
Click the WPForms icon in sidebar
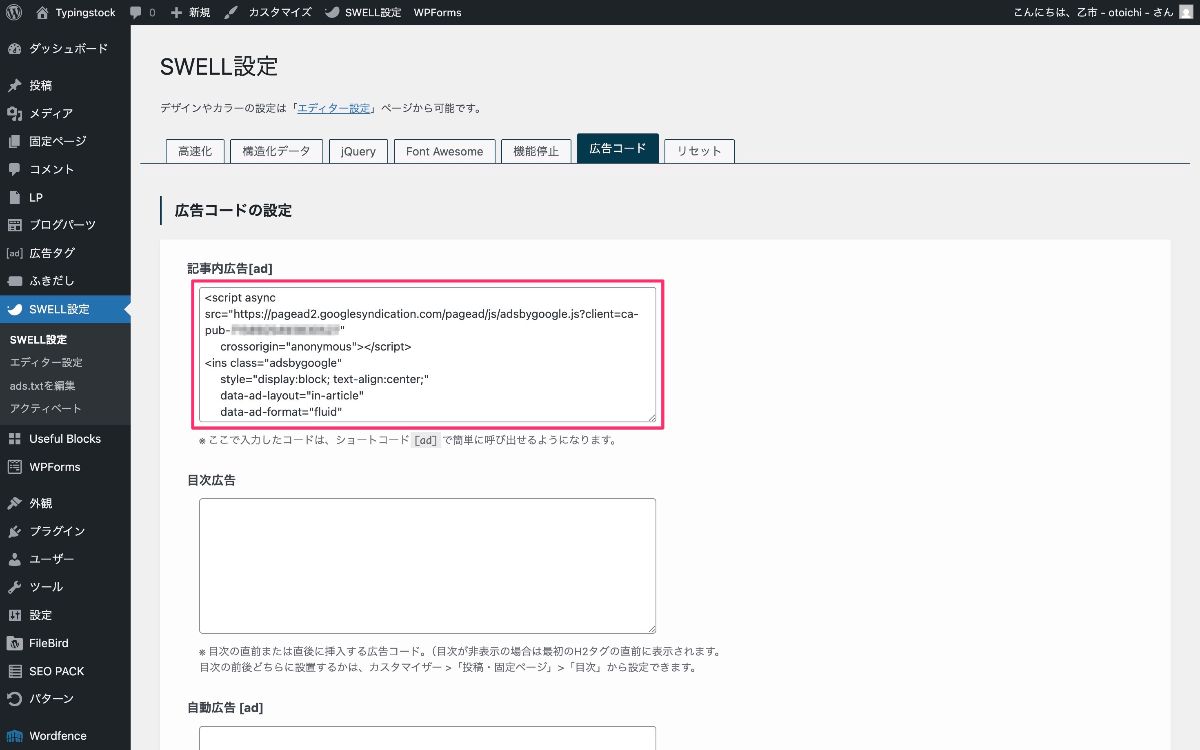[x=14, y=467]
